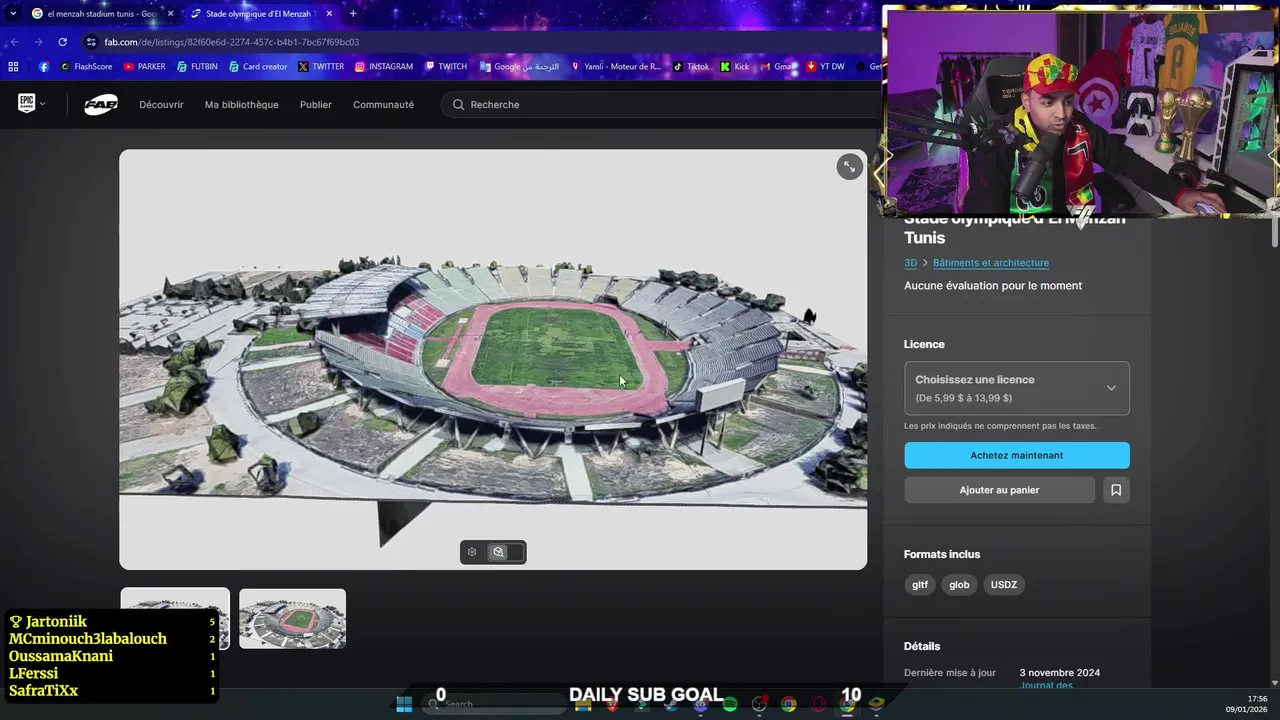Screen dimensions: 1280x720
Task: Open a new browser tab
Action: click(353, 13)
